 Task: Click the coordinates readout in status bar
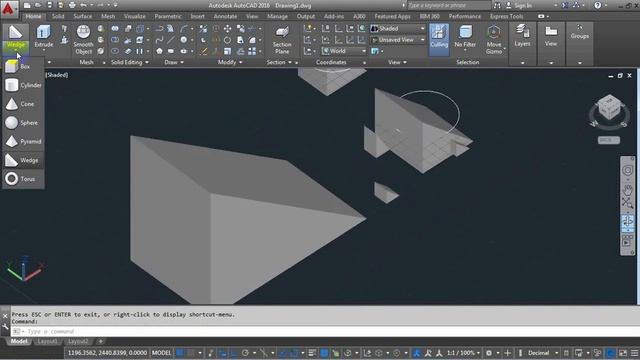pyautogui.click(x=107, y=353)
